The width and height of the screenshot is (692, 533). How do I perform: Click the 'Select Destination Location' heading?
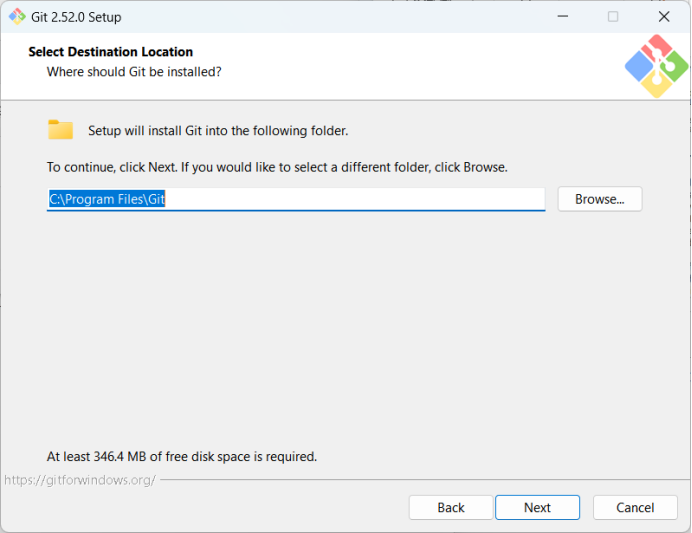coord(111,52)
